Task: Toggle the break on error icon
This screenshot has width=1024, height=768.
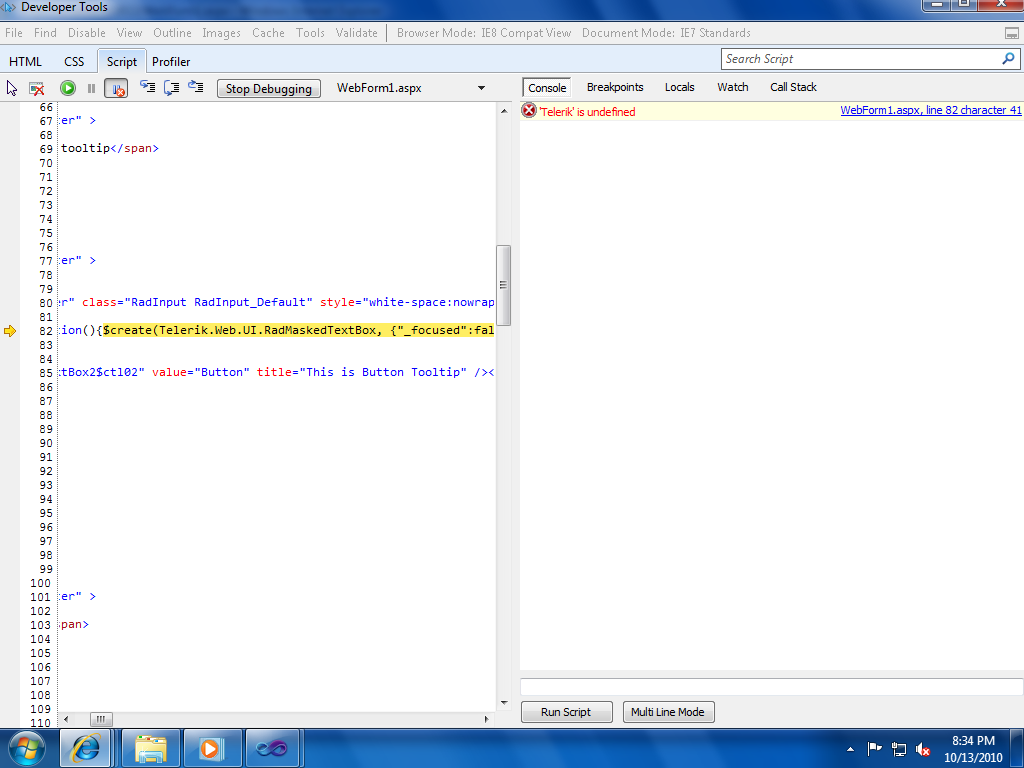Action: point(116,88)
